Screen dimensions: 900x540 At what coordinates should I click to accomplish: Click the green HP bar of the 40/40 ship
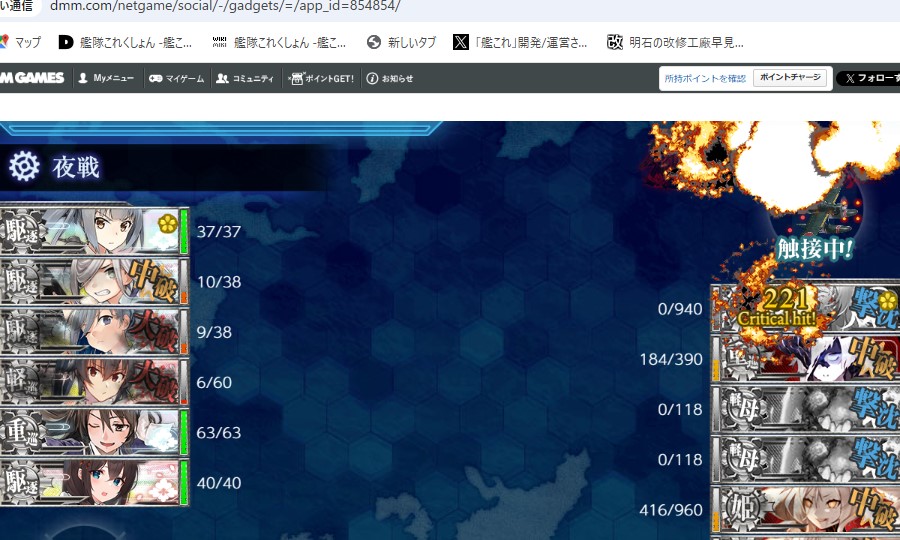(x=184, y=483)
